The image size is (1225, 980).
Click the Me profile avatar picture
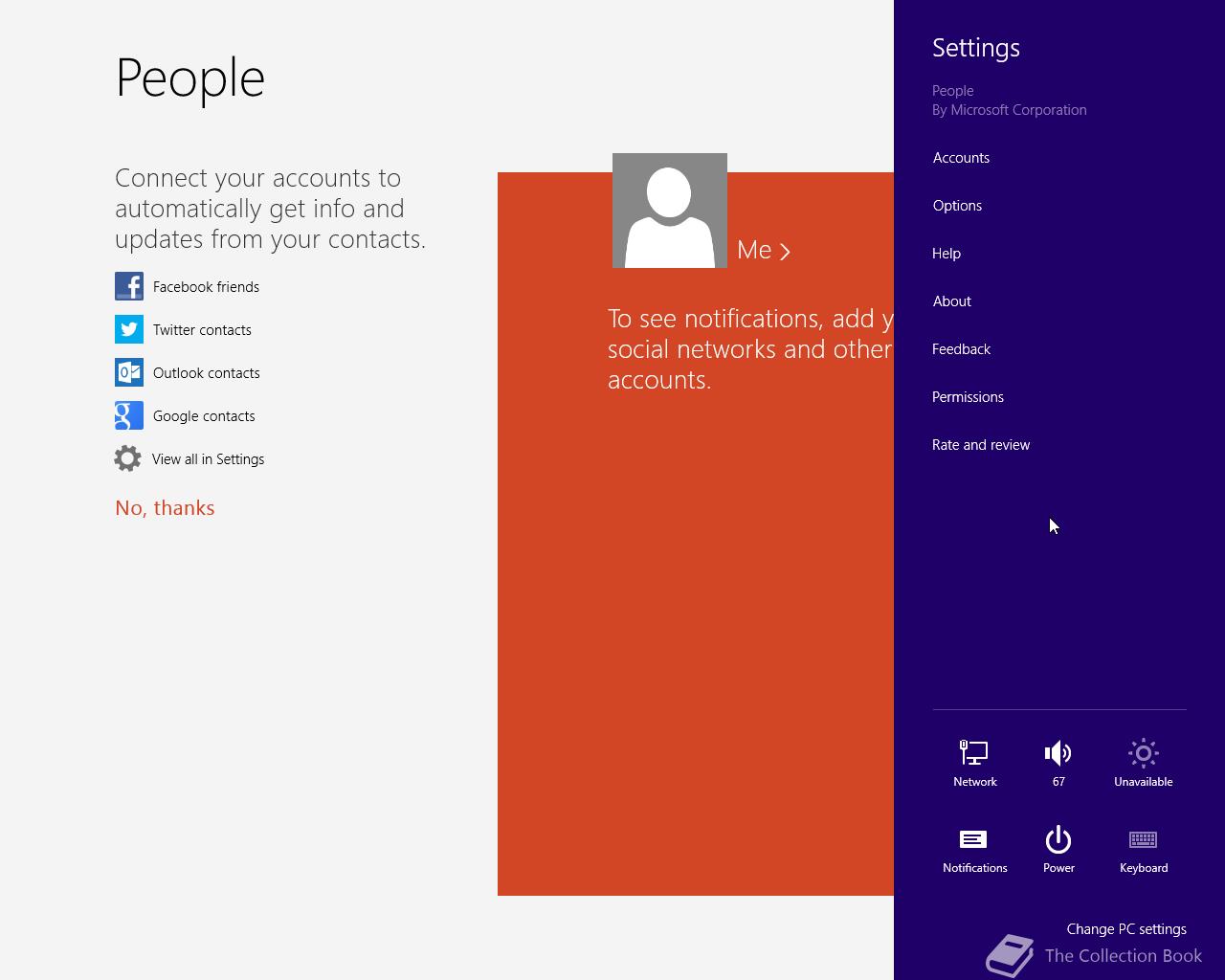tap(670, 211)
